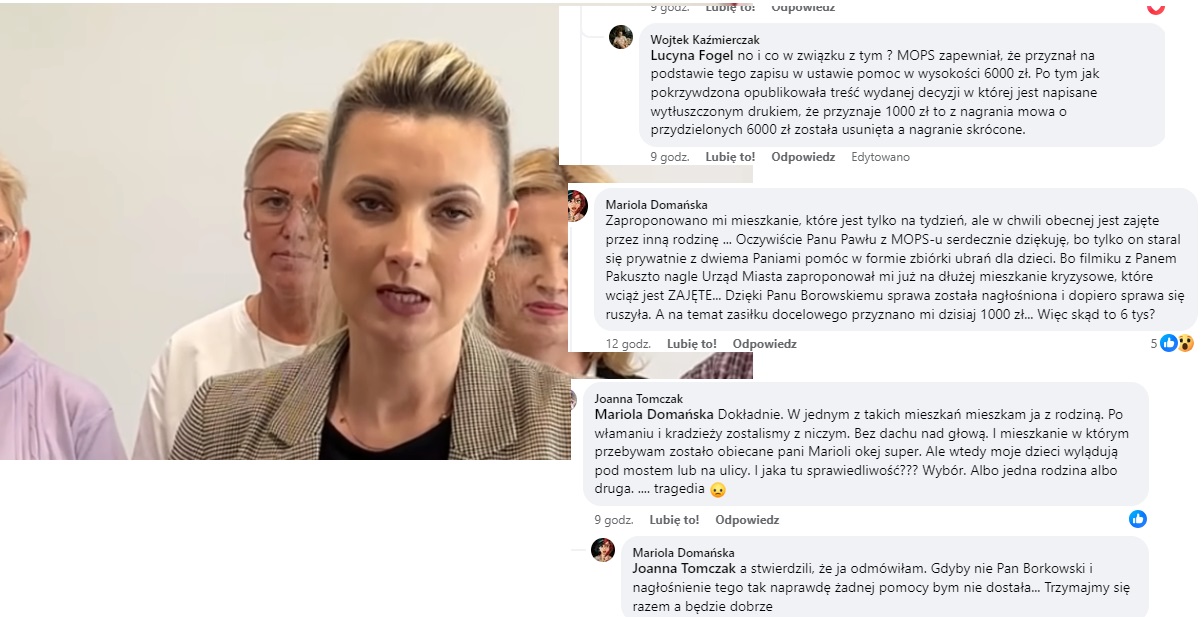
Task: Open the 12 godz. timestamp link
Action: tap(628, 344)
